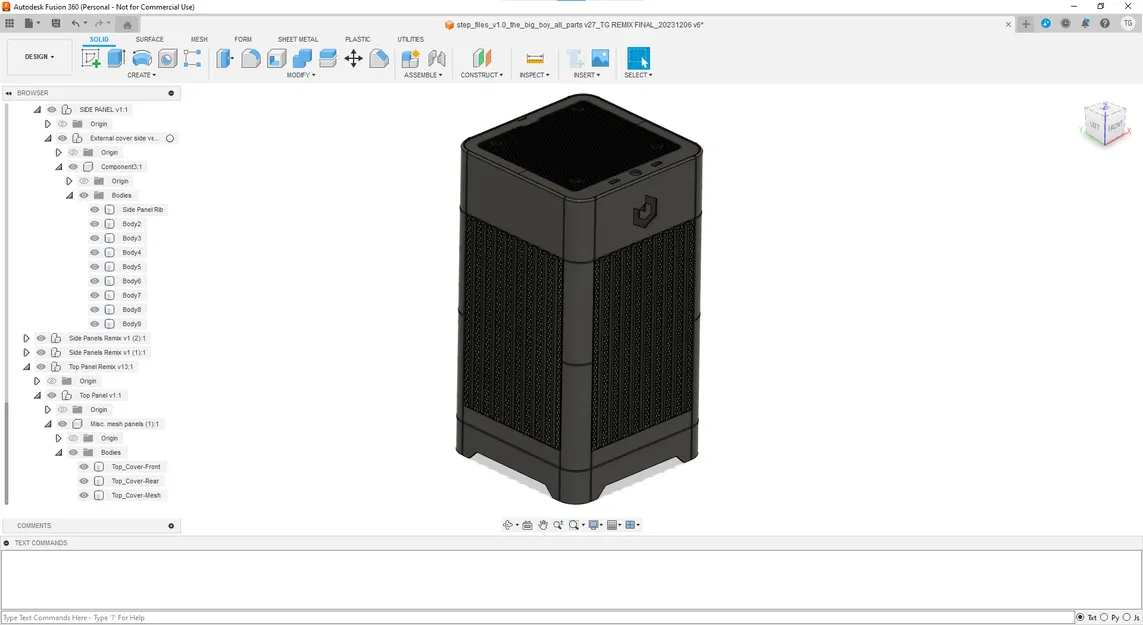
Task: Open the Modify dropdown menu
Action: click(301, 74)
